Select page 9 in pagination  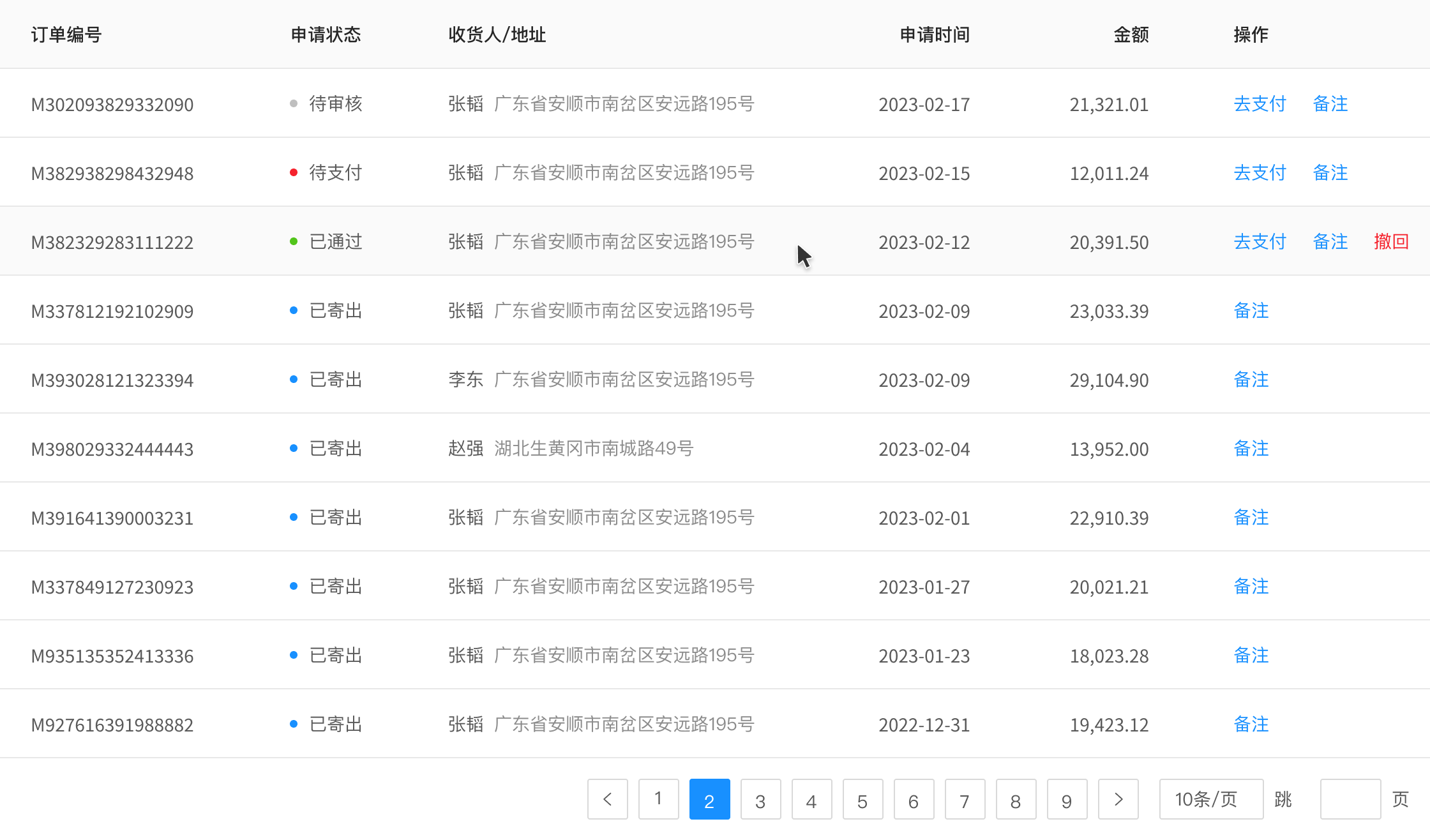tap(1067, 799)
